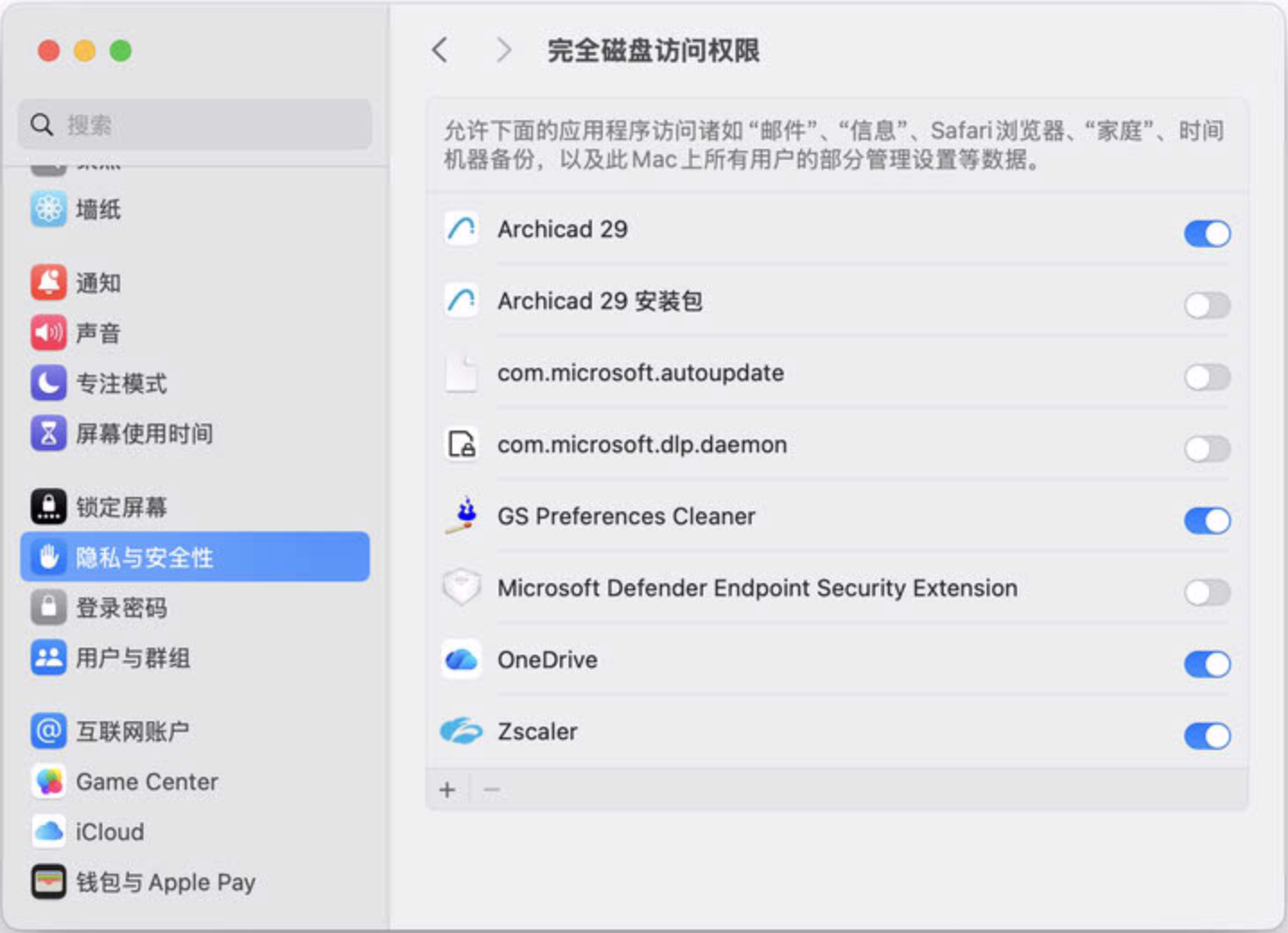The image size is (1288, 933).
Task: Click the Microsoft Defender shield icon
Action: (x=462, y=589)
